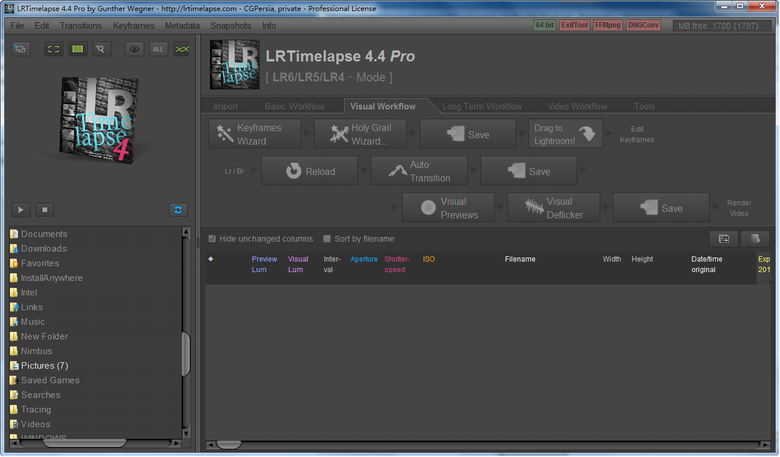Click the play preview button
This screenshot has height=457, width=780.
tap(21, 209)
